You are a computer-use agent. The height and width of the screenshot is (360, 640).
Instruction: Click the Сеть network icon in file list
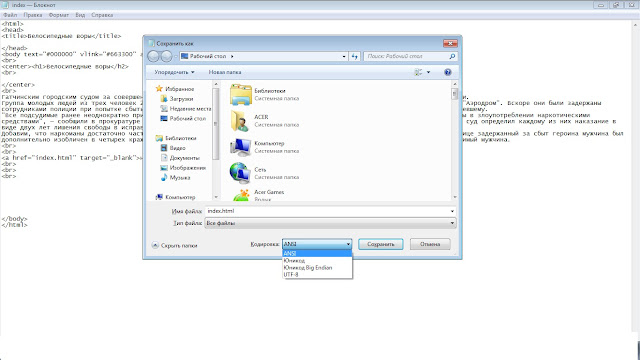click(240, 173)
